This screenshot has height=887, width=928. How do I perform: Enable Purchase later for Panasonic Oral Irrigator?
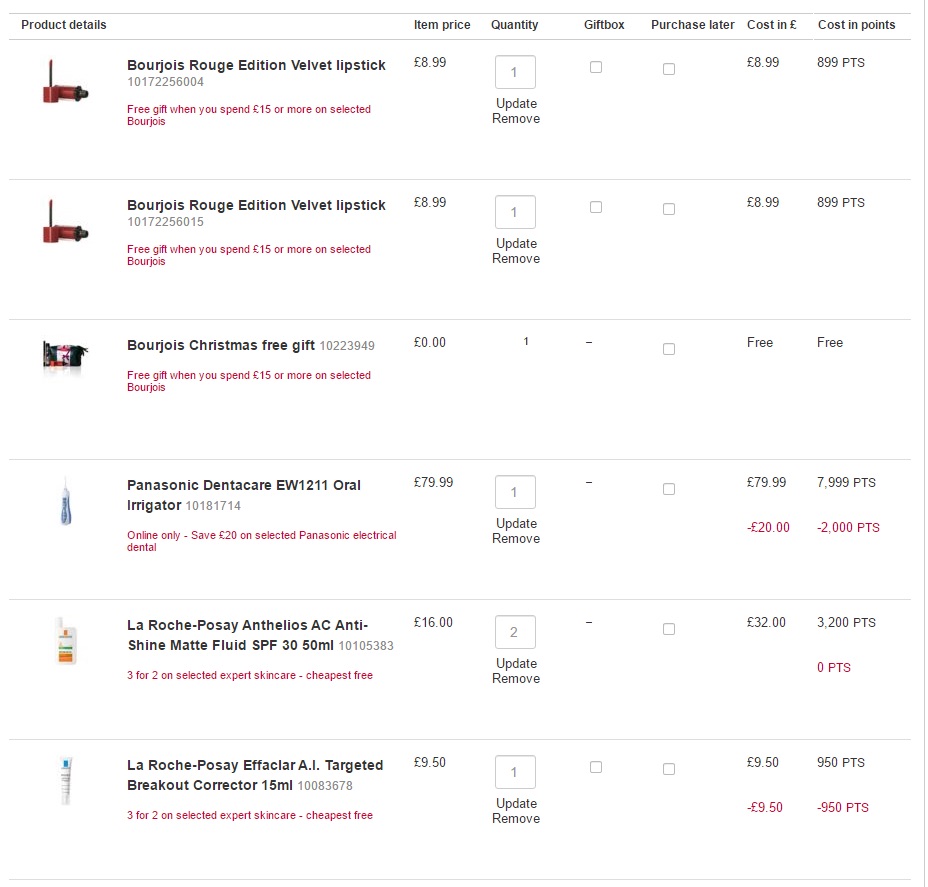669,489
